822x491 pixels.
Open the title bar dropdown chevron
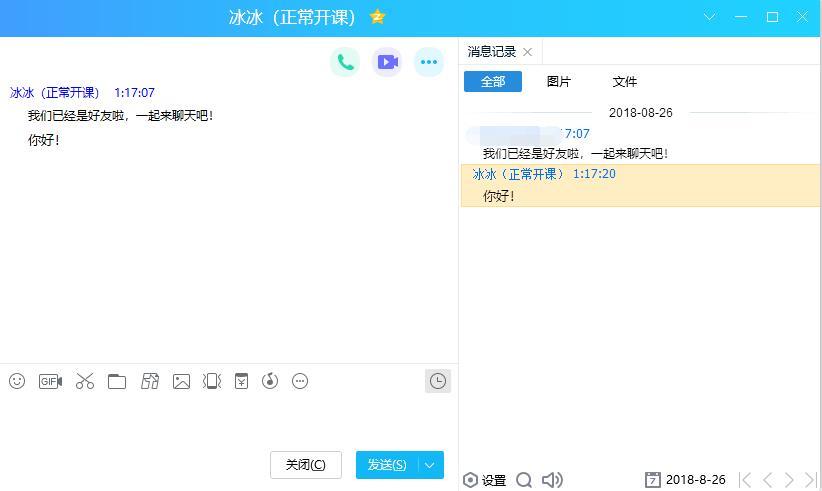tap(710, 17)
